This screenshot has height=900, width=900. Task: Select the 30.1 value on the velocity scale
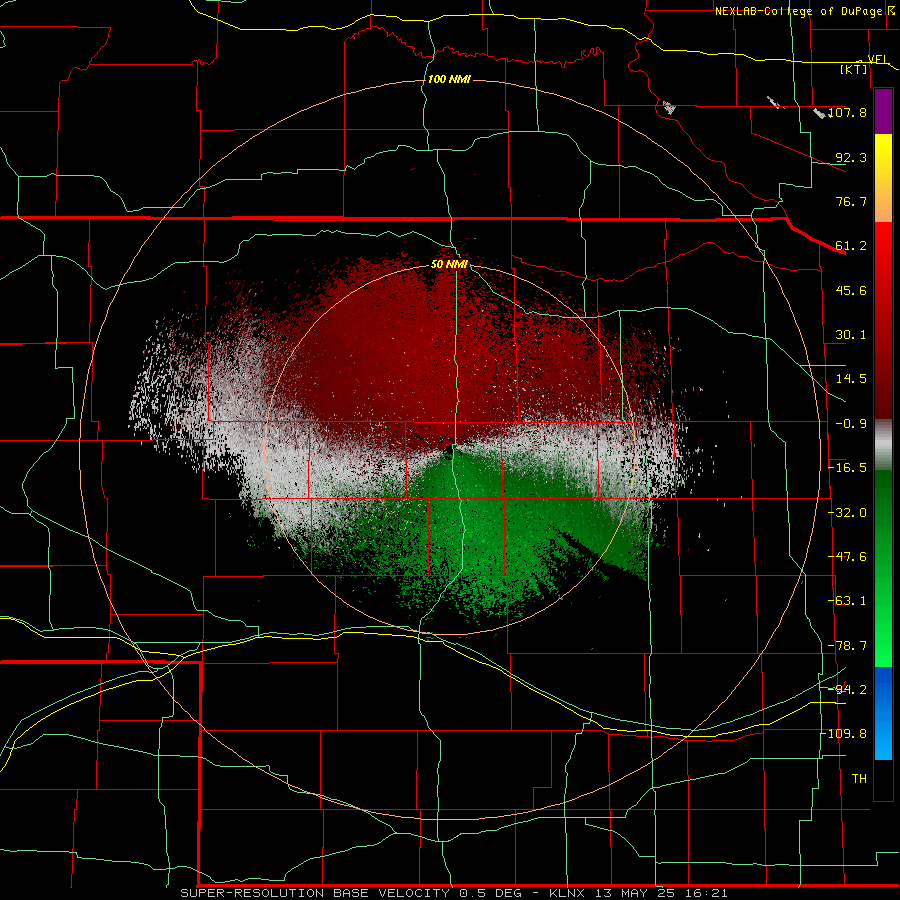pyautogui.click(x=851, y=335)
